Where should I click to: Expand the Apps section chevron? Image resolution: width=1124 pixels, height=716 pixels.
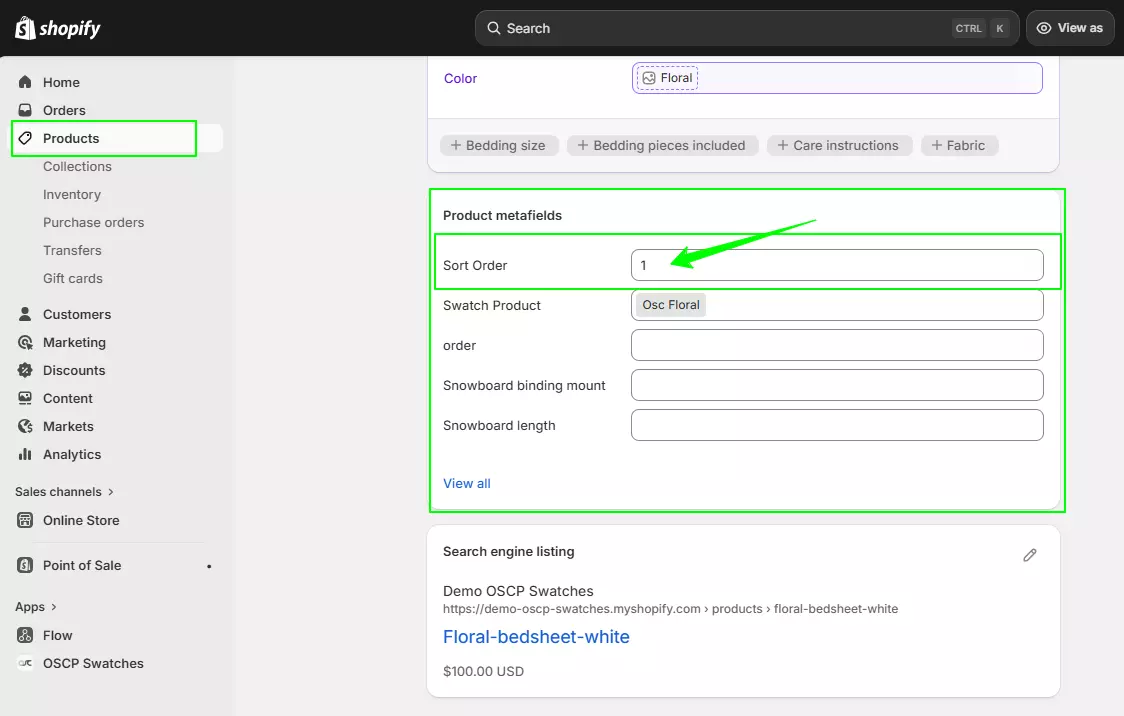tap(54, 607)
